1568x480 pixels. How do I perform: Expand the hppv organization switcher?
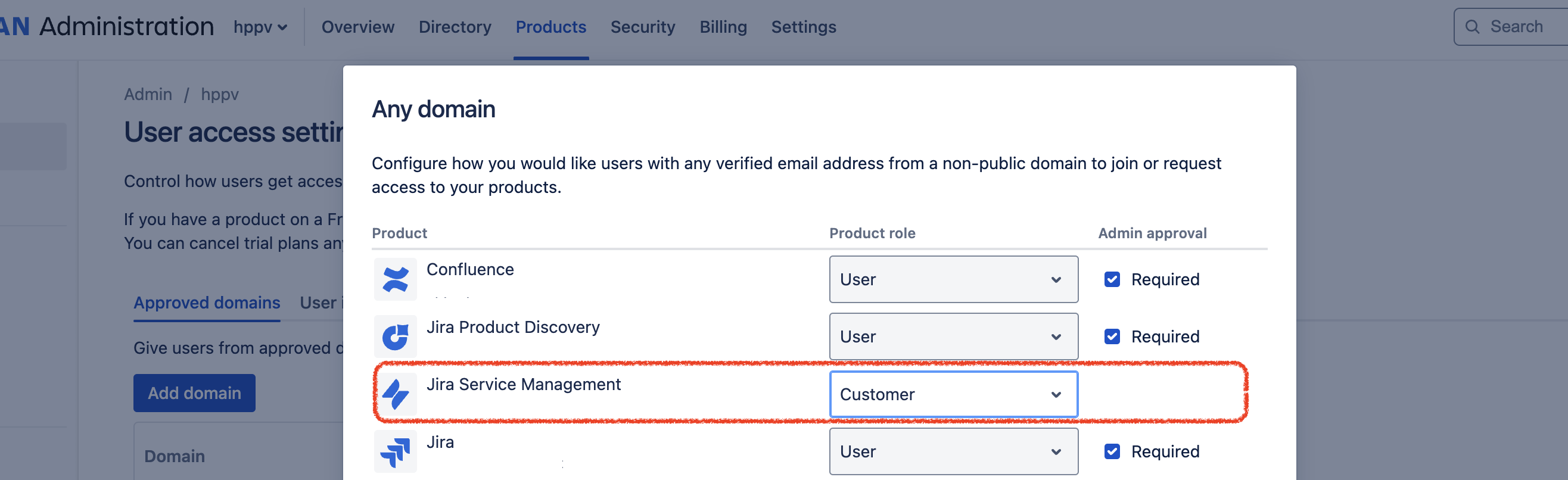(x=260, y=27)
